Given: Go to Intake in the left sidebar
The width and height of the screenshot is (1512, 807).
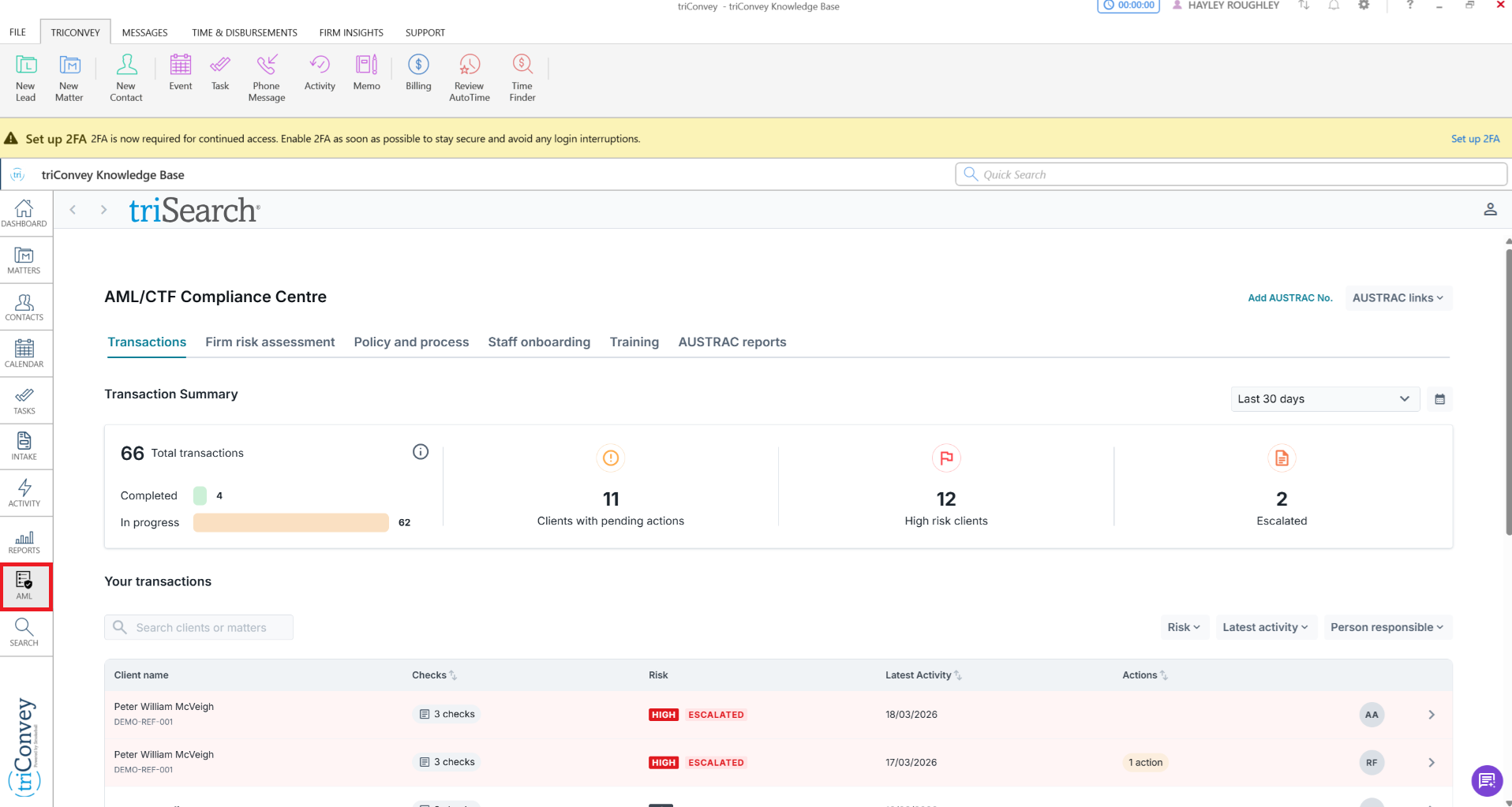Looking at the screenshot, I should click(24, 446).
